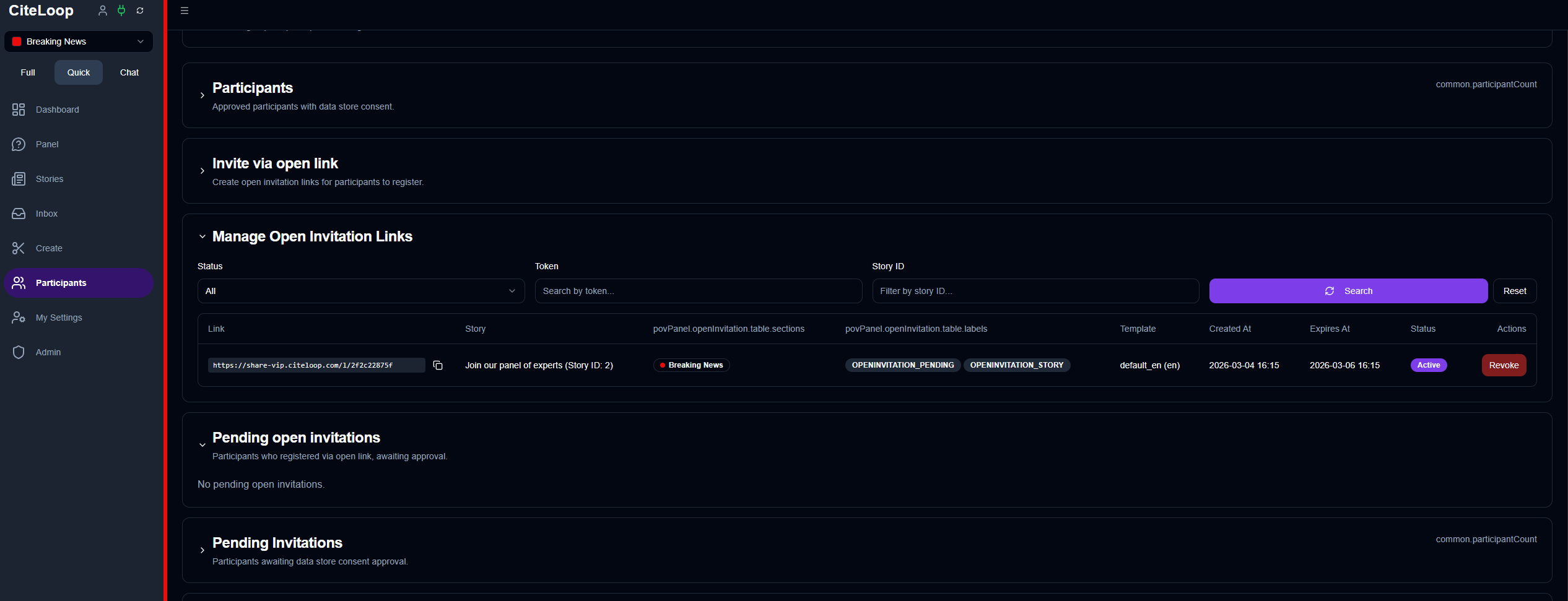Open Stories from the sidebar
This screenshot has height=601, width=1568.
pos(79,179)
